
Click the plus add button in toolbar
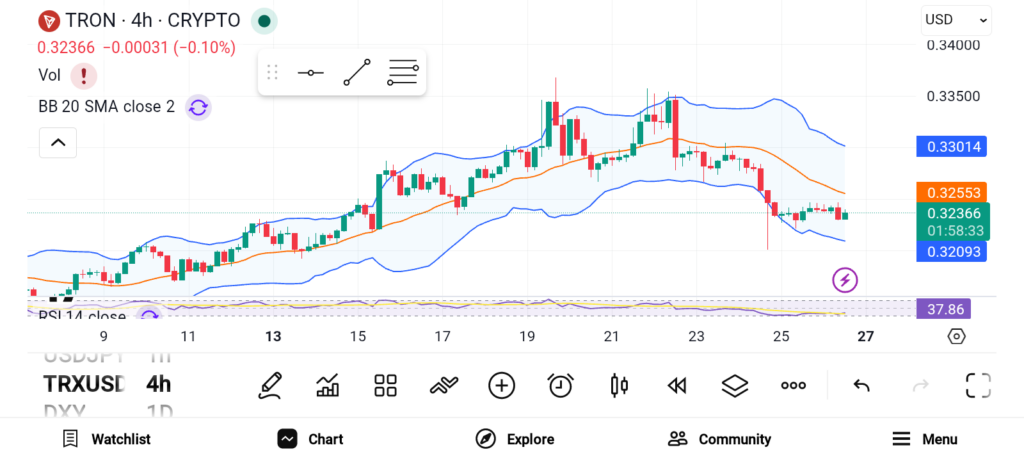coord(501,385)
